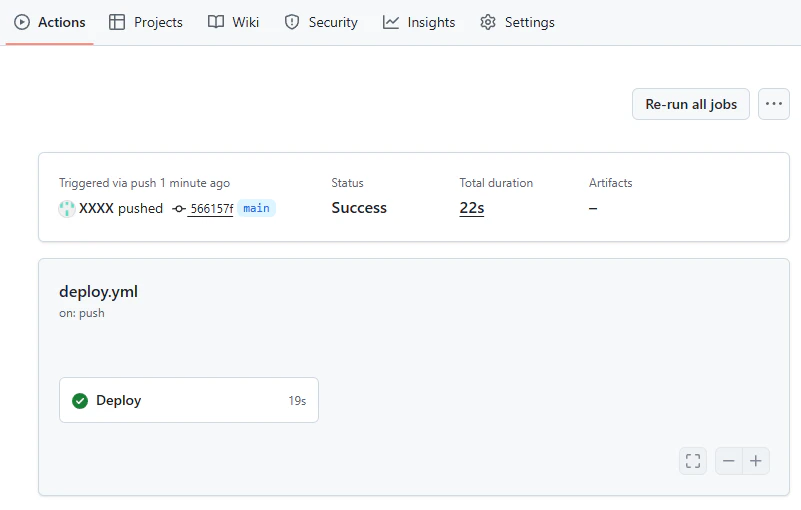801x510 pixels.
Task: Open the Actions tab
Action: (x=50, y=22)
